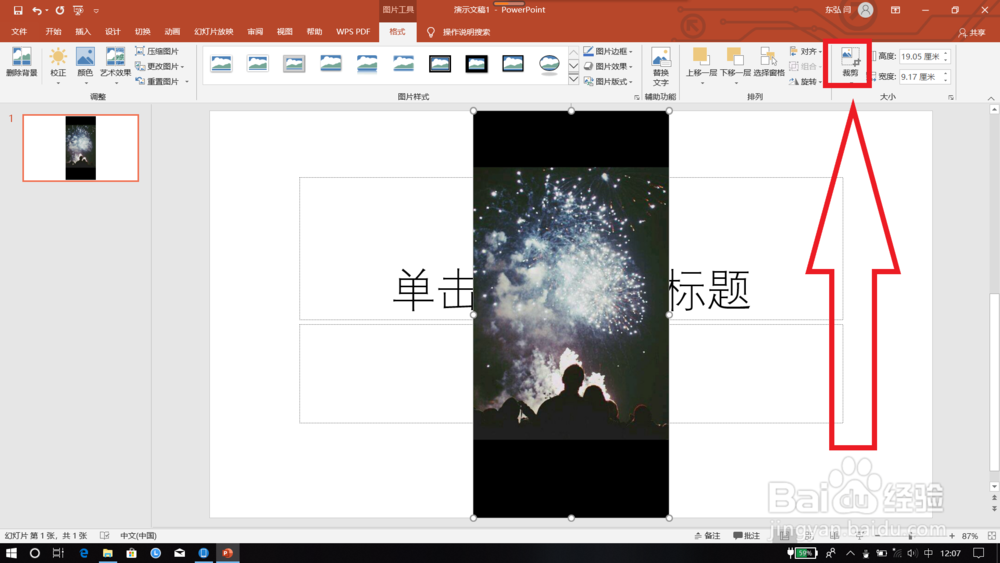Start slideshow from beginning icon in title bar
Image resolution: width=1000 pixels, height=563 pixels.
[78, 10]
